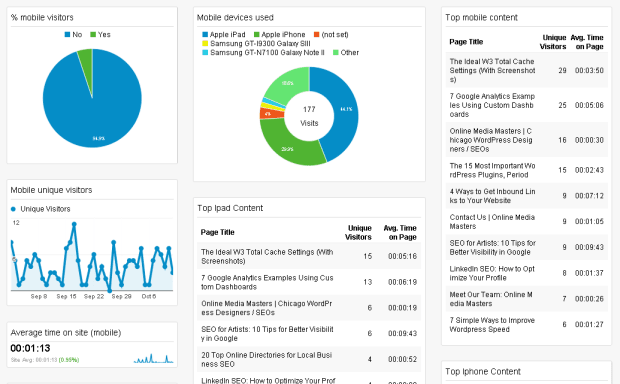Open '20 Top Online Directories for Local Business SEO'
620x384 pixels.
[309, 359]
